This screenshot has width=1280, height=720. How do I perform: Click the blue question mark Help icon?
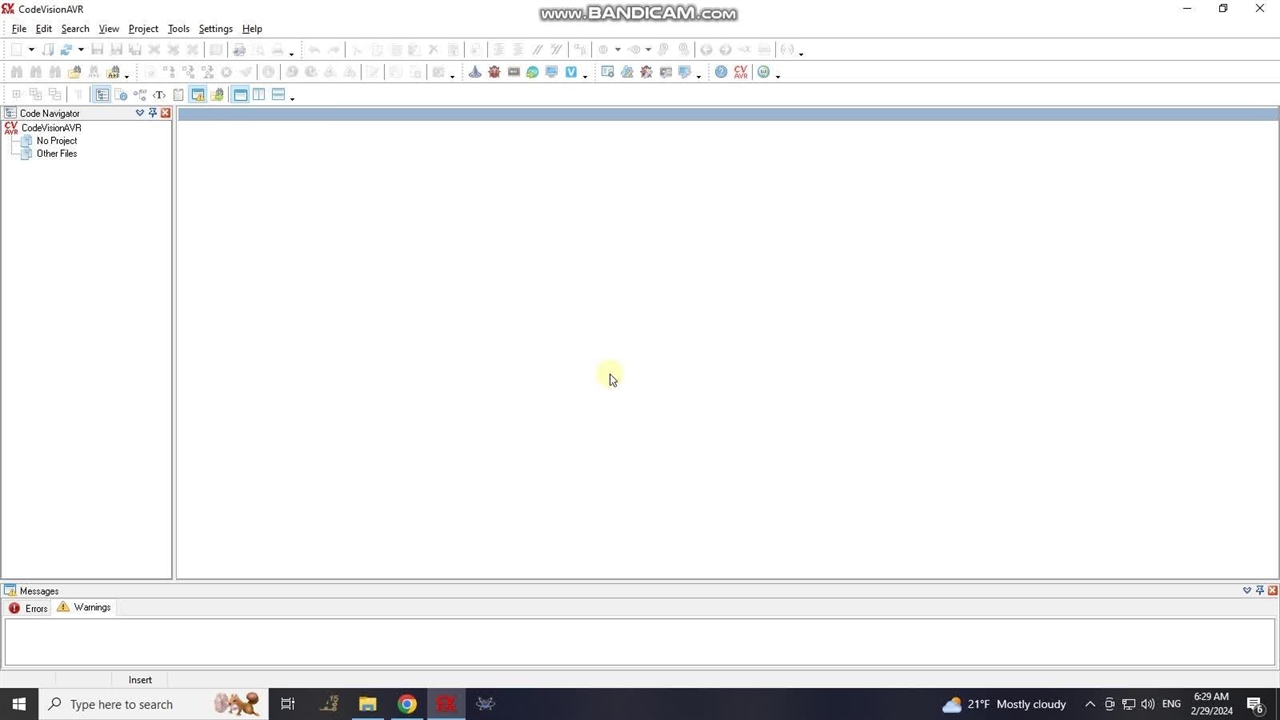pos(721,72)
